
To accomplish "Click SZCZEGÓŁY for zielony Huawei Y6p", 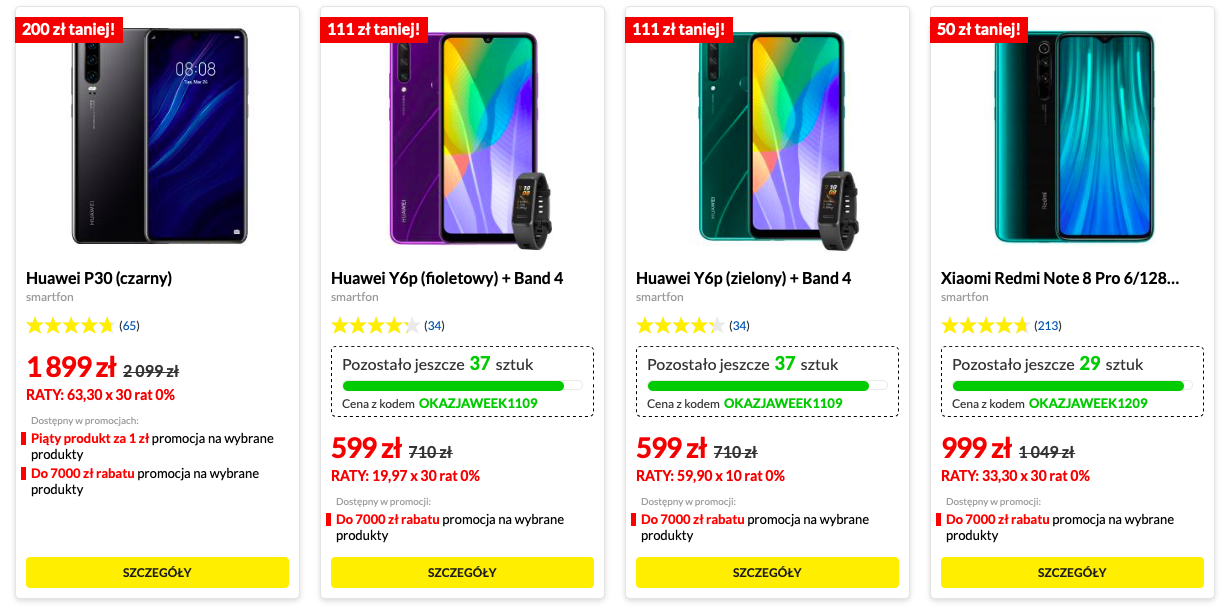I will click(767, 573).
